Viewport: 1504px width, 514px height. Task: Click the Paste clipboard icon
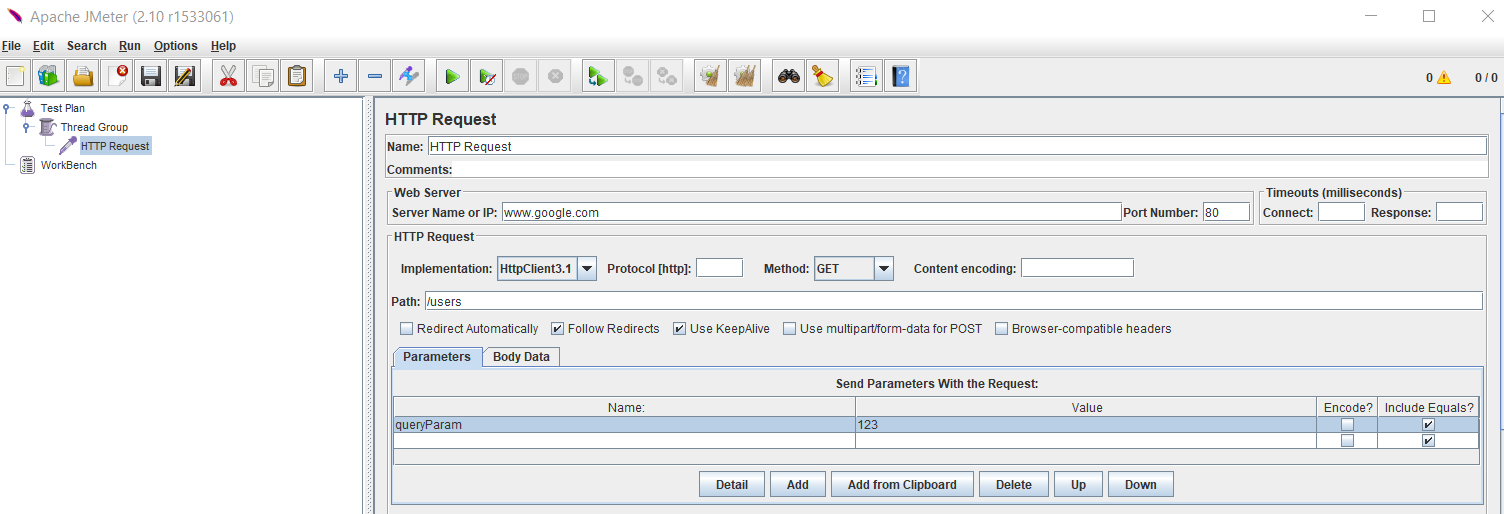[x=297, y=76]
